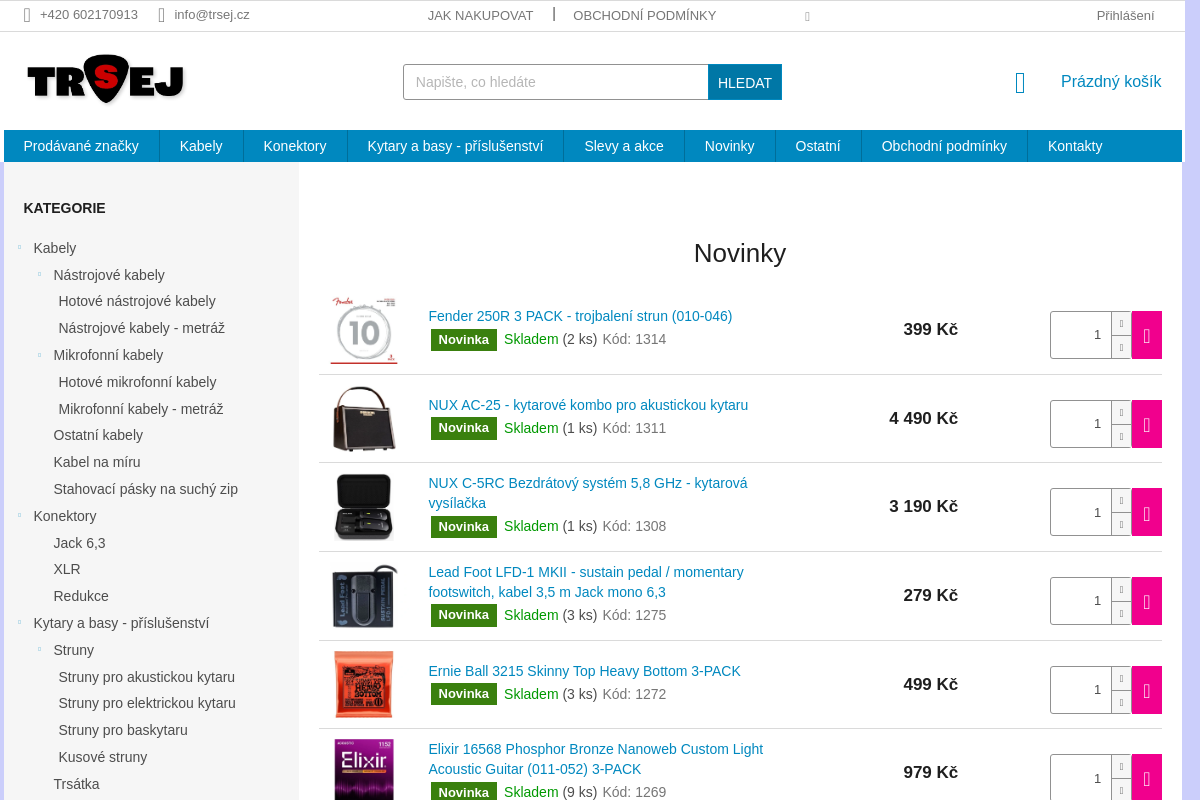Open NUX C-5RC case thumbnail
Screen dimensions: 1200x800
point(364,507)
